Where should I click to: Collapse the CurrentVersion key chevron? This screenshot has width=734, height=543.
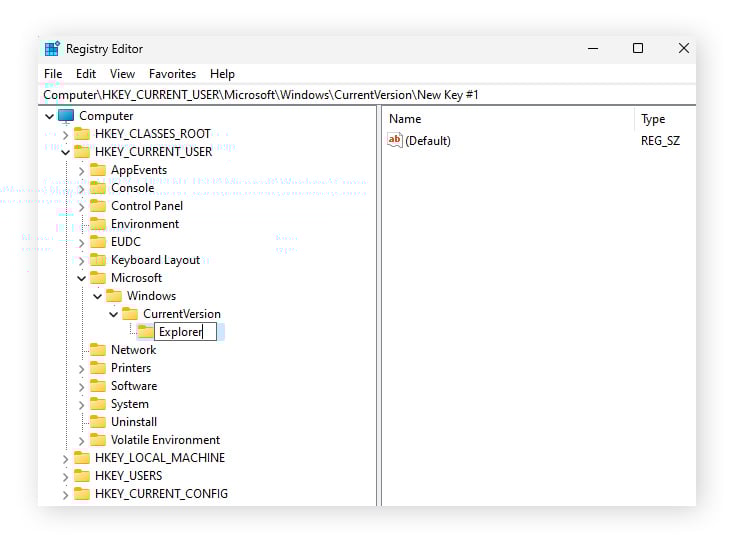tap(113, 314)
